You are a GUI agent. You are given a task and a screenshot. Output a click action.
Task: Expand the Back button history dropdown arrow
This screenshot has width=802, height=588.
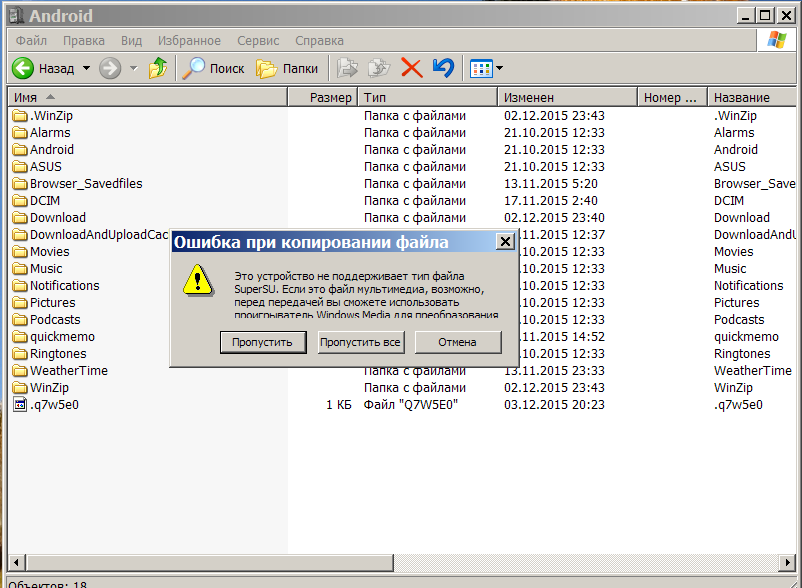click(86, 68)
